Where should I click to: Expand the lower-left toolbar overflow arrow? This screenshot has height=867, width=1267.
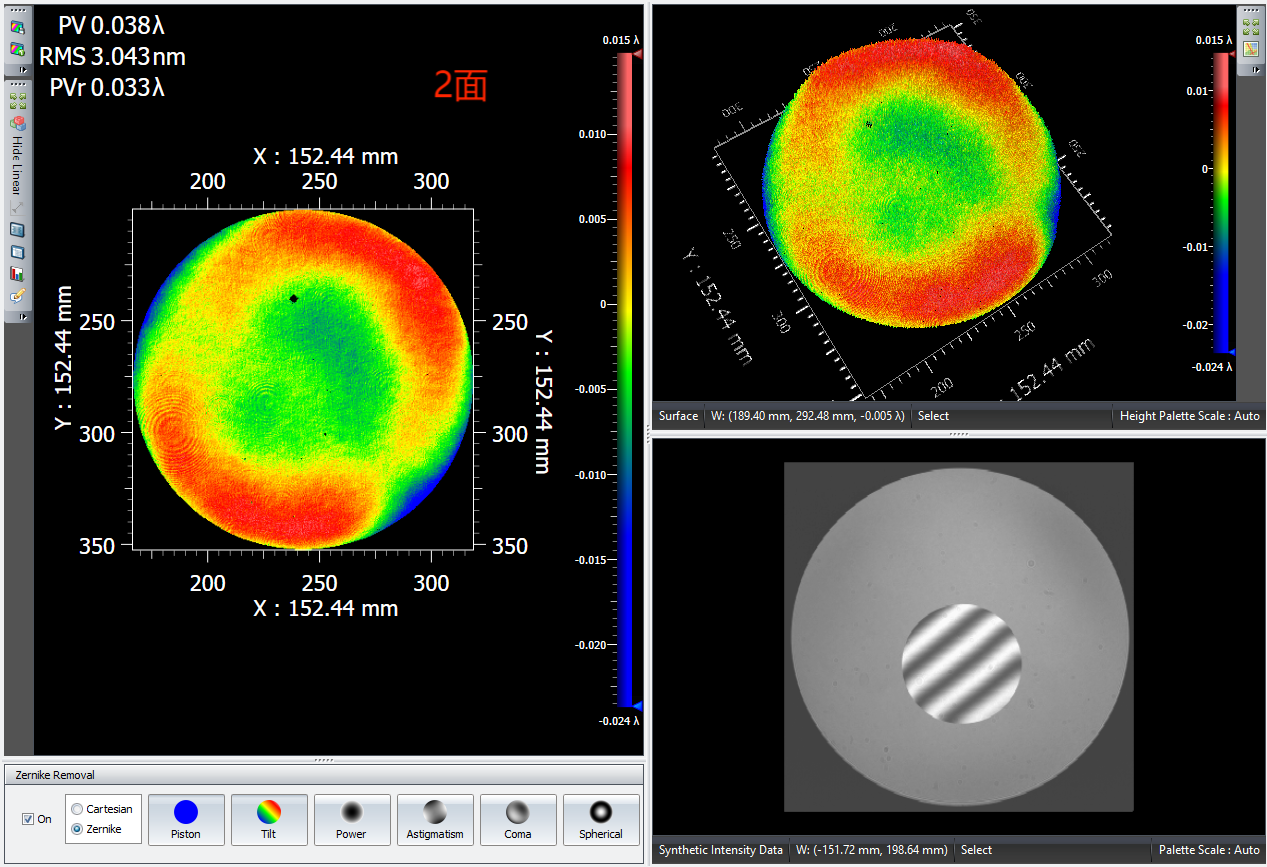23,317
